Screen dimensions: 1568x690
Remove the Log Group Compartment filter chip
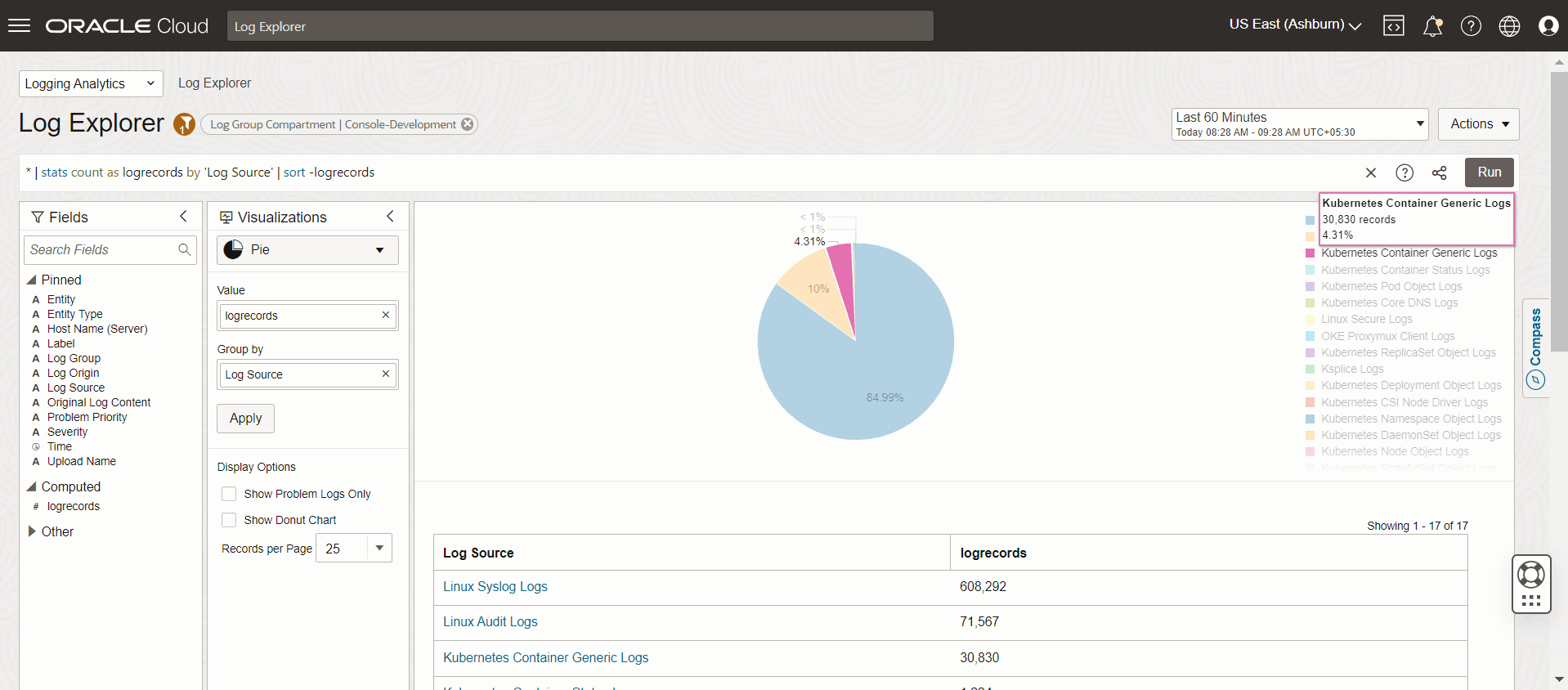pyautogui.click(x=467, y=124)
